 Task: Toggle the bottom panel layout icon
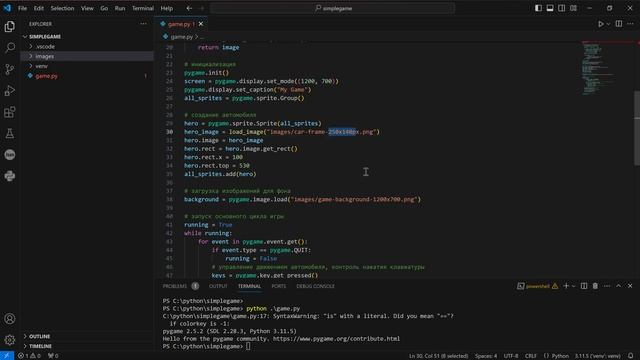tap(550, 8)
